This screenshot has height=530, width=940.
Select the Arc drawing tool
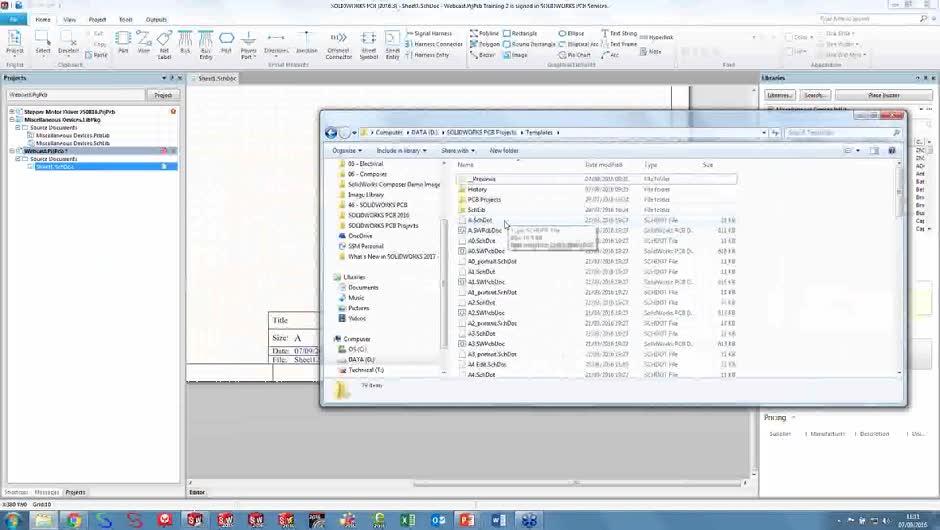[x=610, y=55]
